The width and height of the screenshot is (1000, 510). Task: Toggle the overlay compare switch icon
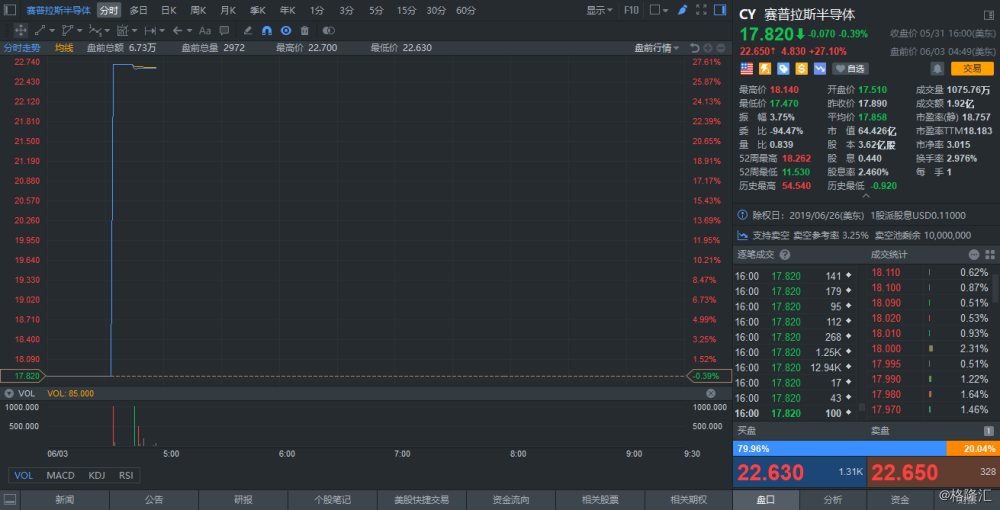[328, 30]
